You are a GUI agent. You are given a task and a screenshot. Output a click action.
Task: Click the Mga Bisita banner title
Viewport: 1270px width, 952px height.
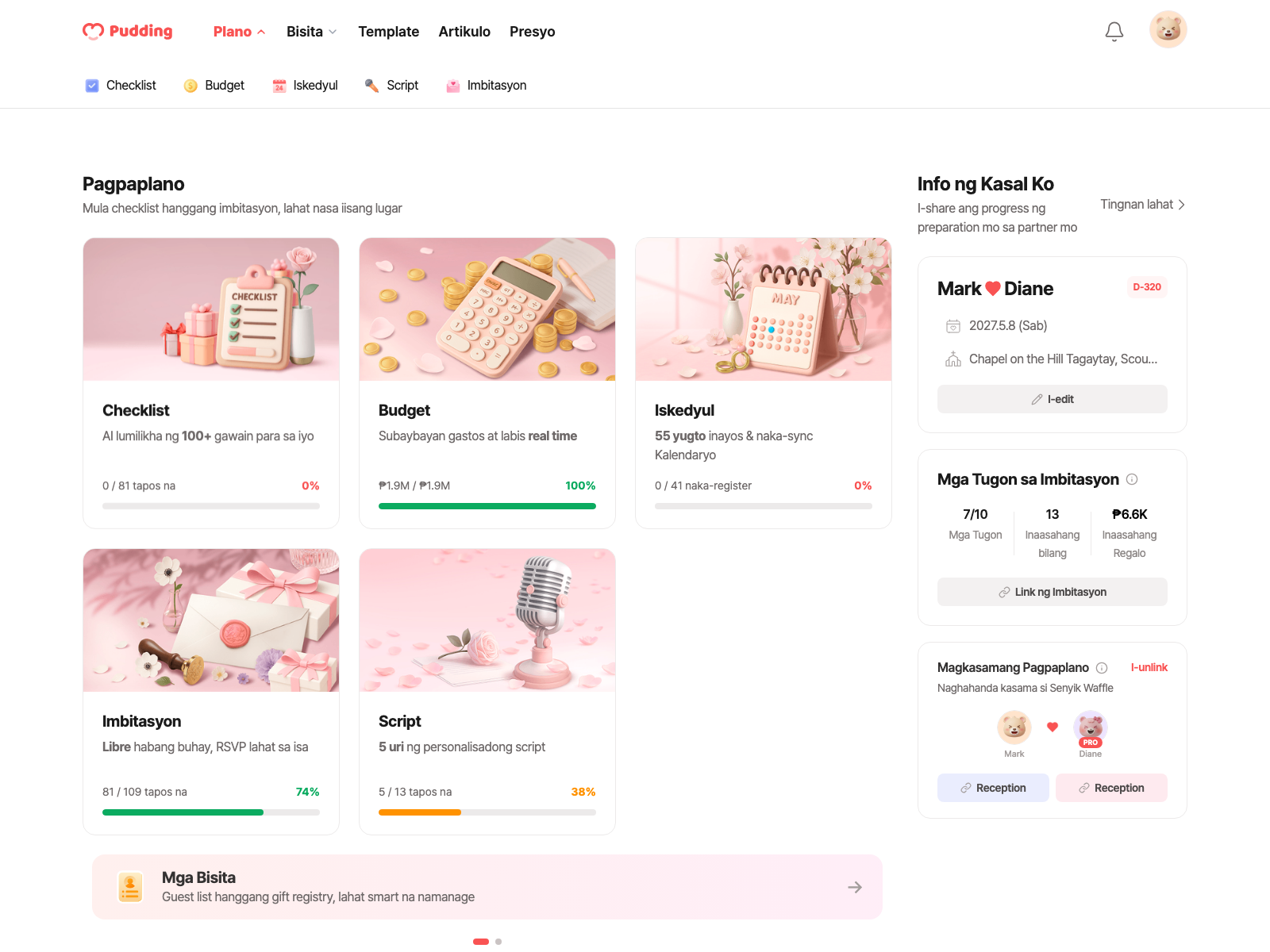(198, 877)
